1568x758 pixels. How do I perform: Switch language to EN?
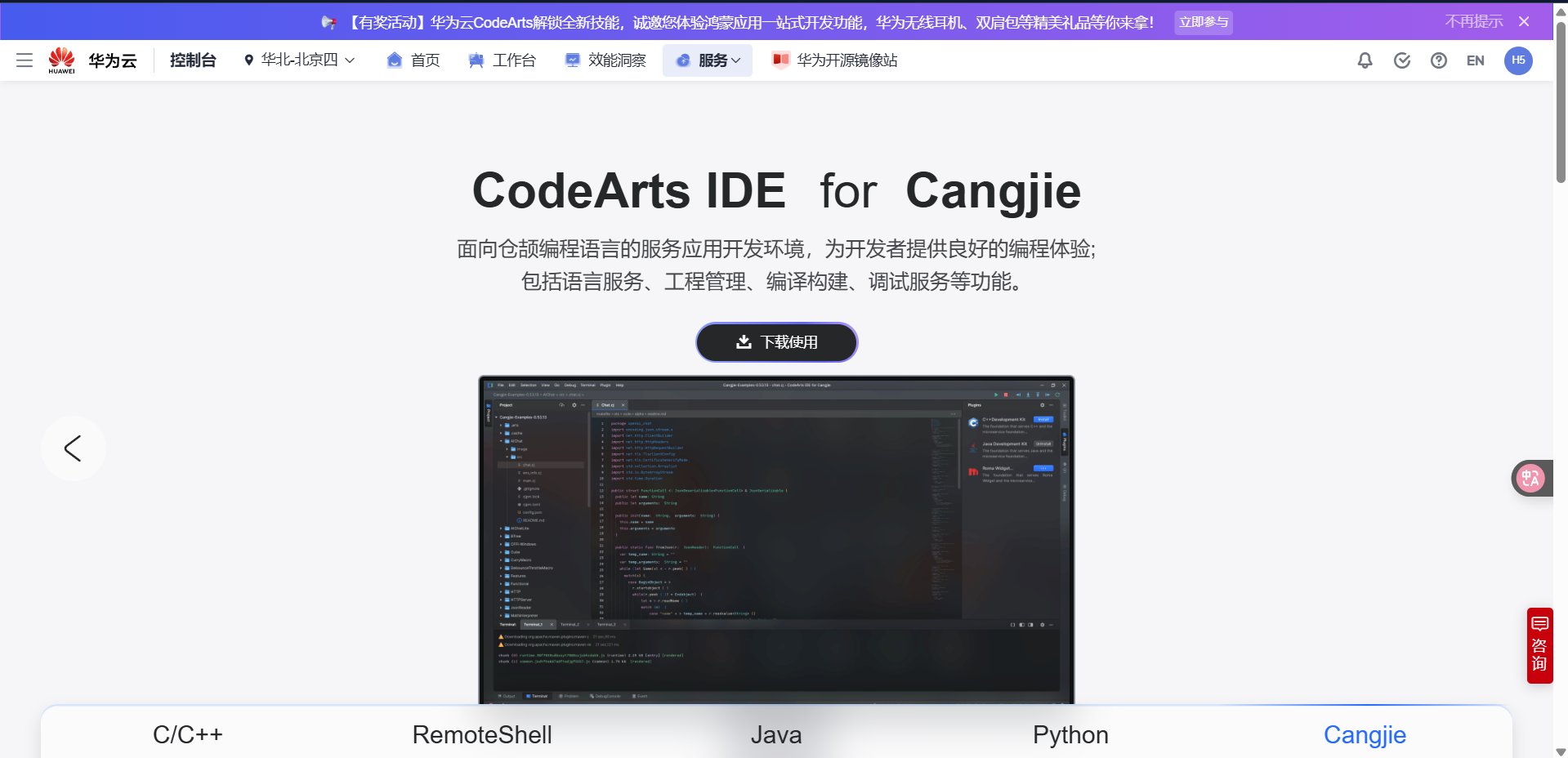tap(1476, 60)
